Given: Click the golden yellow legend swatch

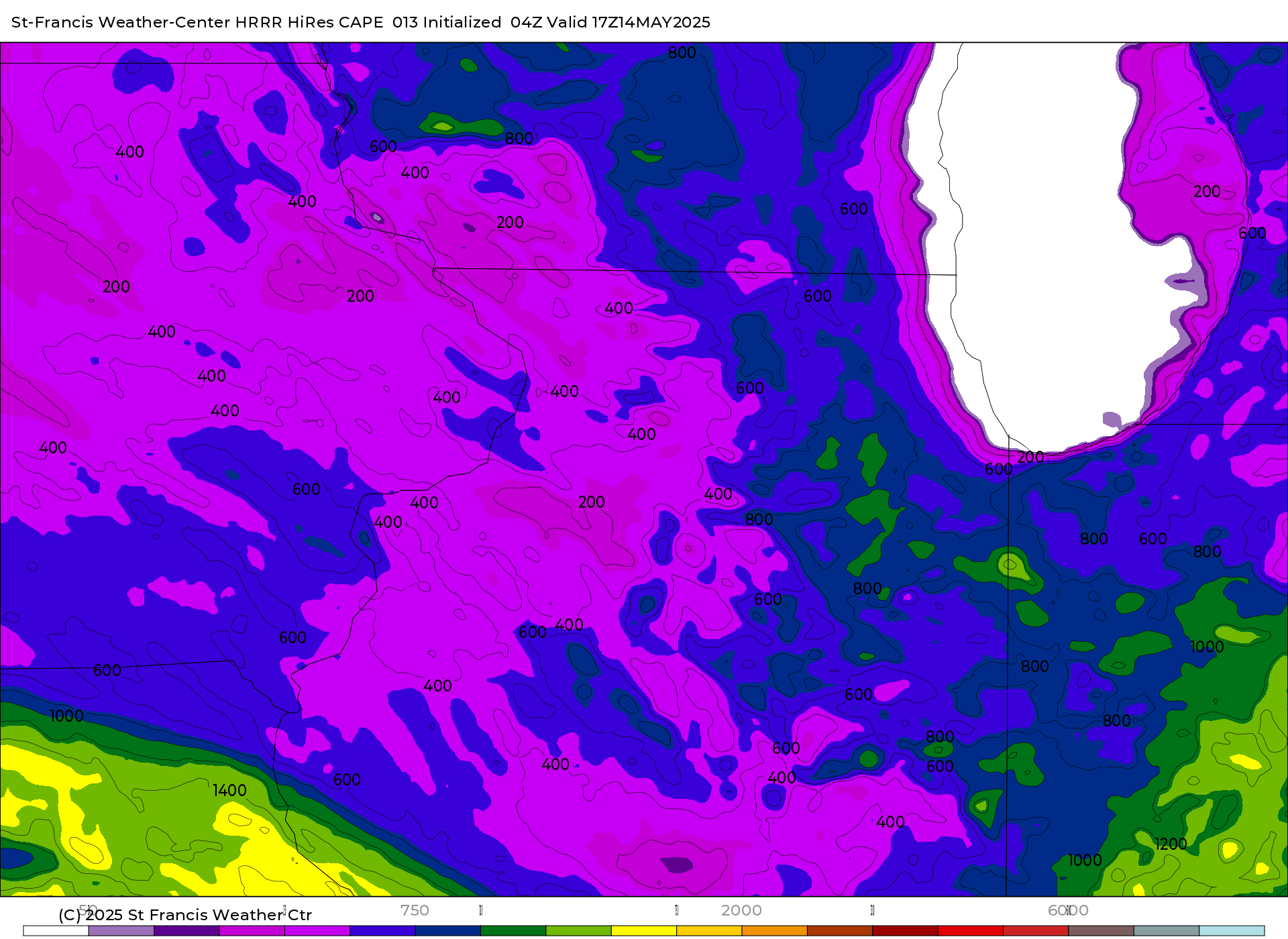Looking at the screenshot, I should point(709,930).
